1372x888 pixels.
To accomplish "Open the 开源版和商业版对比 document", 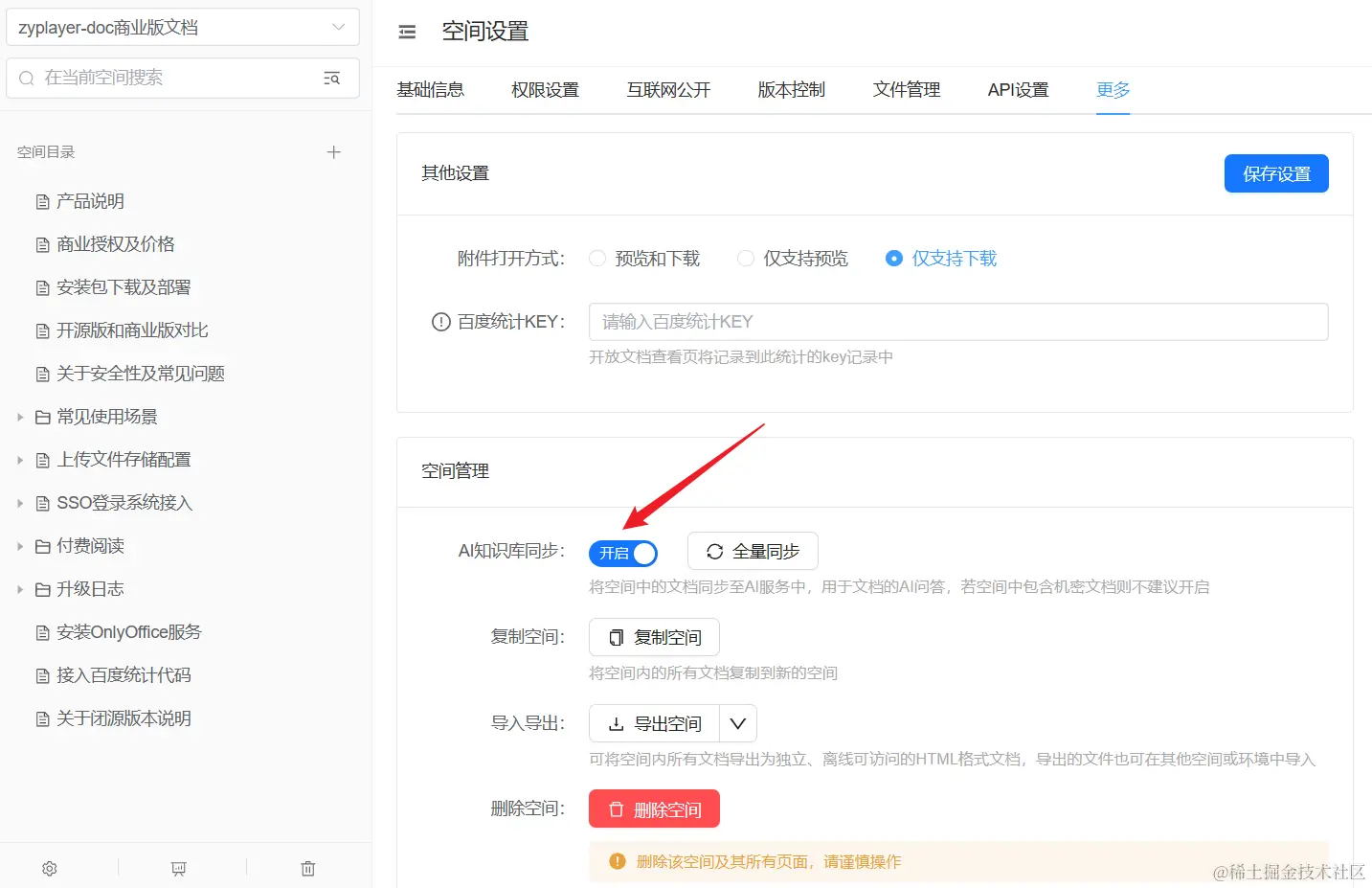I will [x=132, y=330].
